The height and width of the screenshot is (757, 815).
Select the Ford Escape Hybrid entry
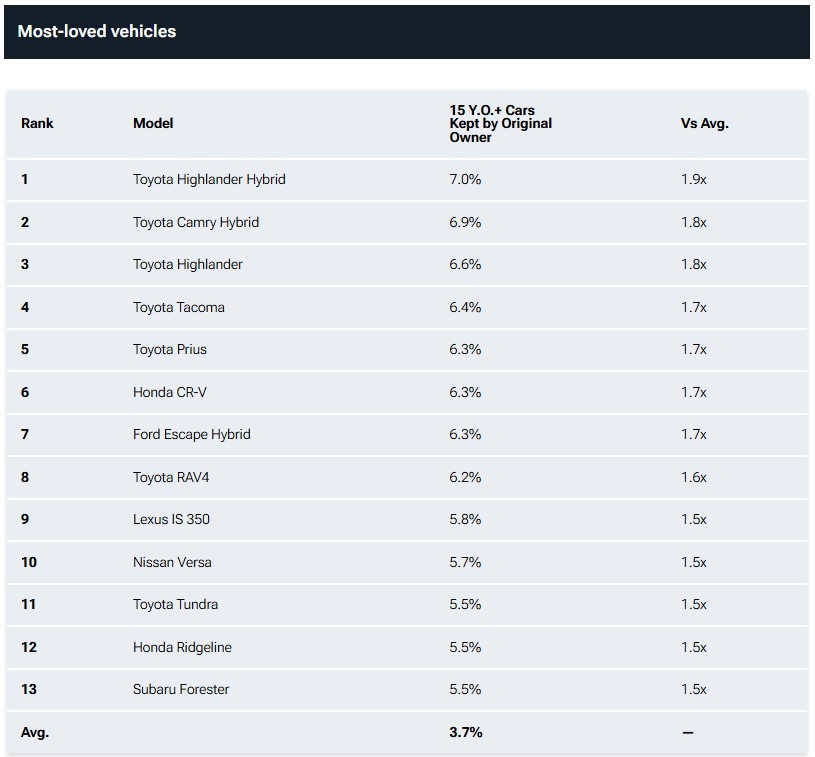(x=192, y=434)
